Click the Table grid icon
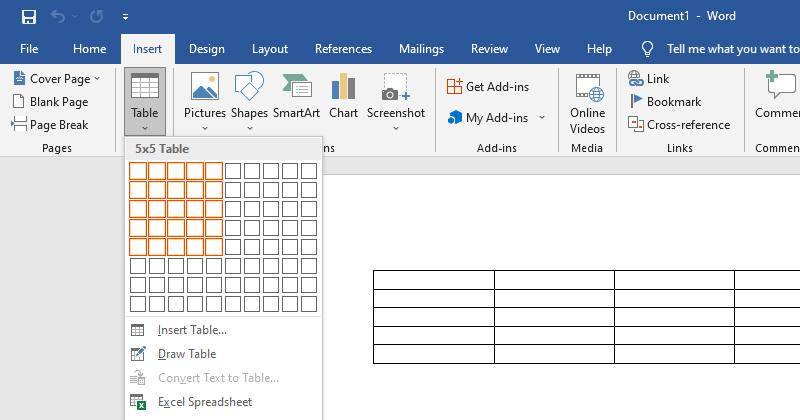This screenshot has height=420, width=800. click(x=145, y=85)
